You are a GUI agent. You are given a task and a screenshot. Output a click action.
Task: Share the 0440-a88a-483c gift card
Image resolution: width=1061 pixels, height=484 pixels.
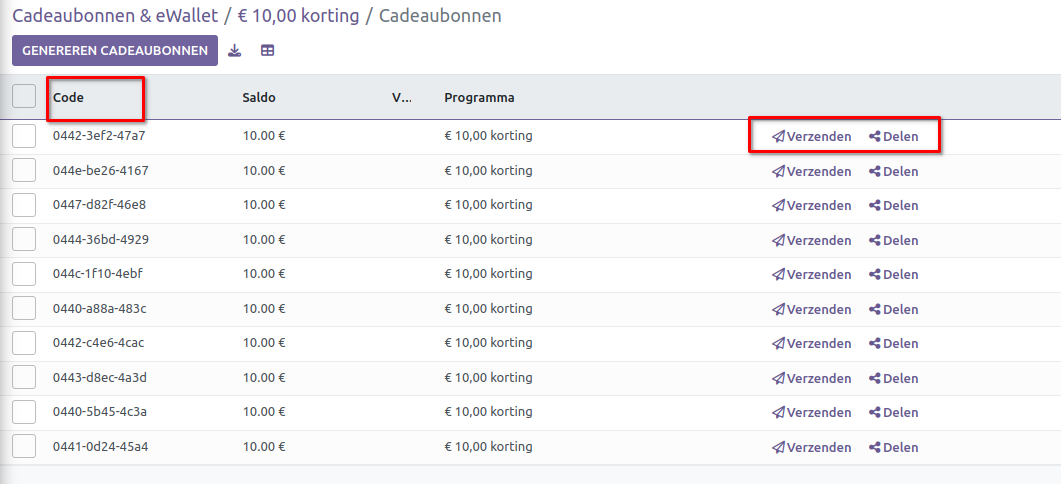[x=893, y=309]
